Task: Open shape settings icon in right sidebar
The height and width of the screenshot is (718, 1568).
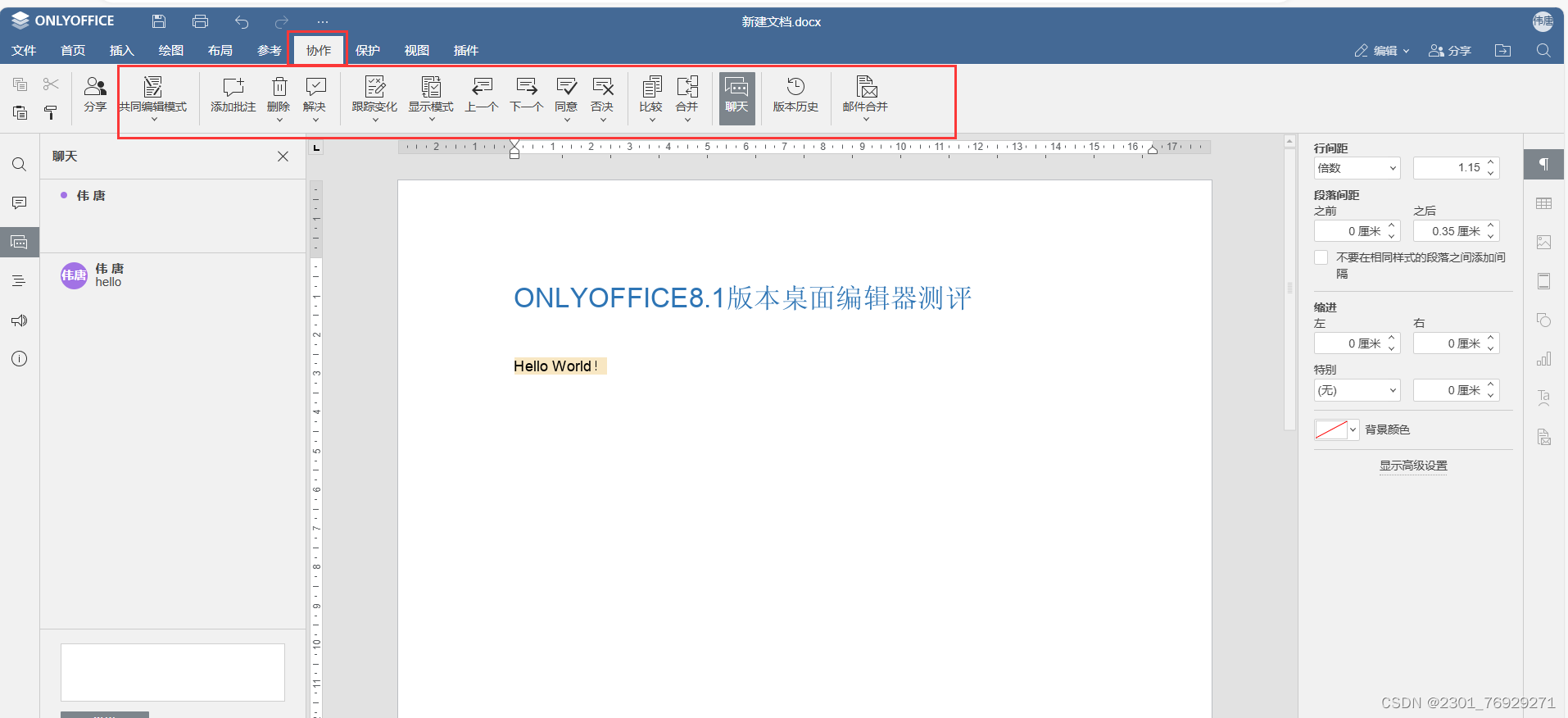Action: tap(1543, 320)
